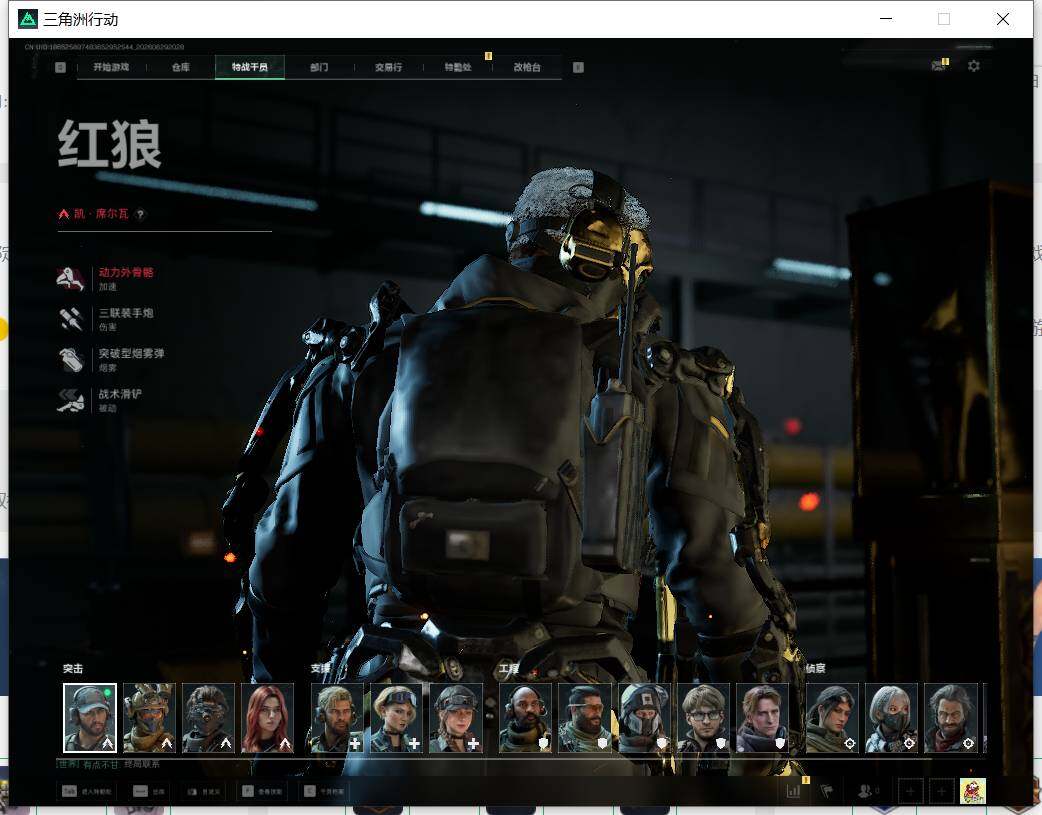The width and height of the screenshot is (1042, 815).
Task: Go to the 交易行 tab
Action: point(388,67)
